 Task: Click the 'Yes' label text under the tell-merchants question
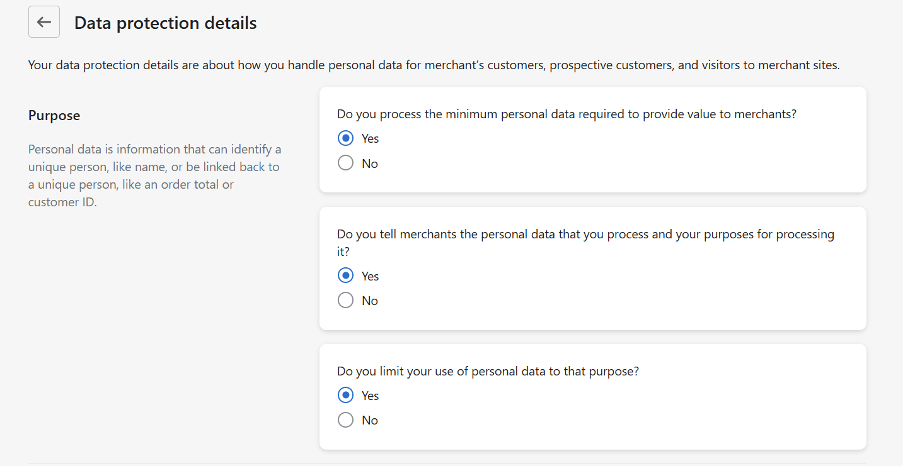pos(370,276)
